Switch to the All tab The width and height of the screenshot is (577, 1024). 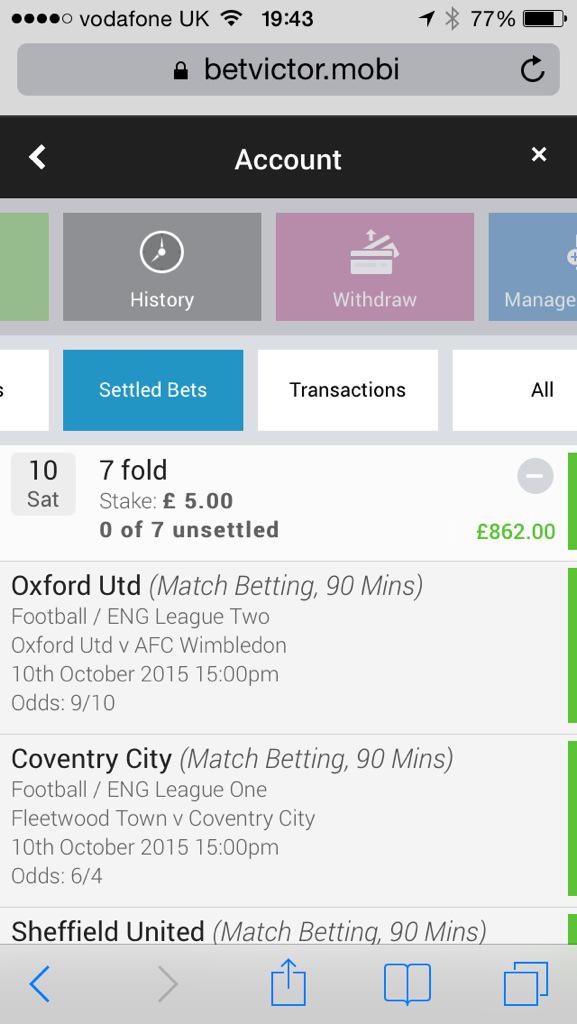515,390
